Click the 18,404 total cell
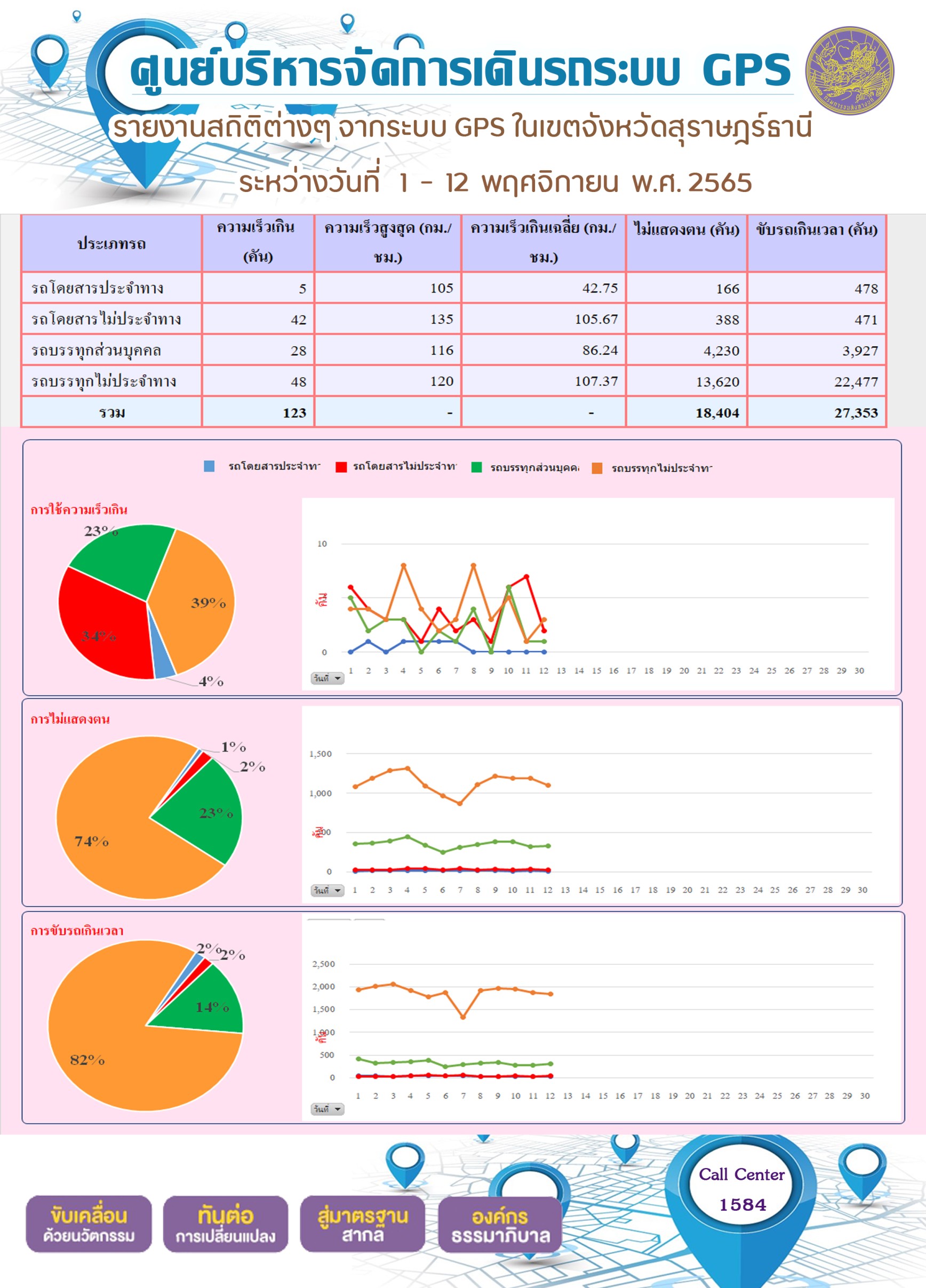Image resolution: width=926 pixels, height=1288 pixels. pyautogui.click(x=687, y=412)
